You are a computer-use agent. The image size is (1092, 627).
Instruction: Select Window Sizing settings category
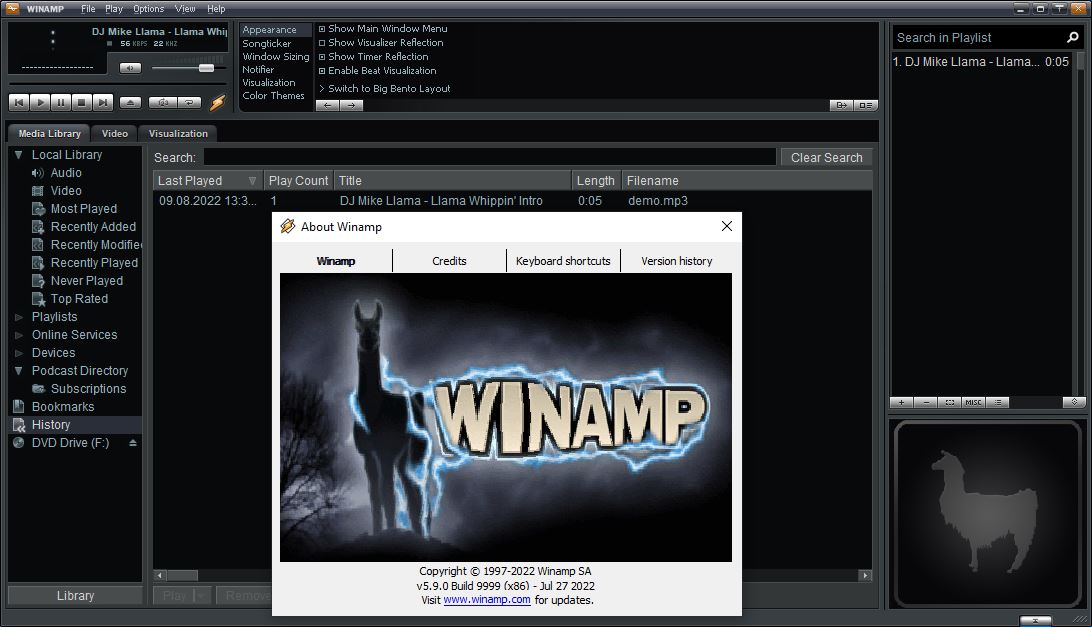(x=276, y=56)
